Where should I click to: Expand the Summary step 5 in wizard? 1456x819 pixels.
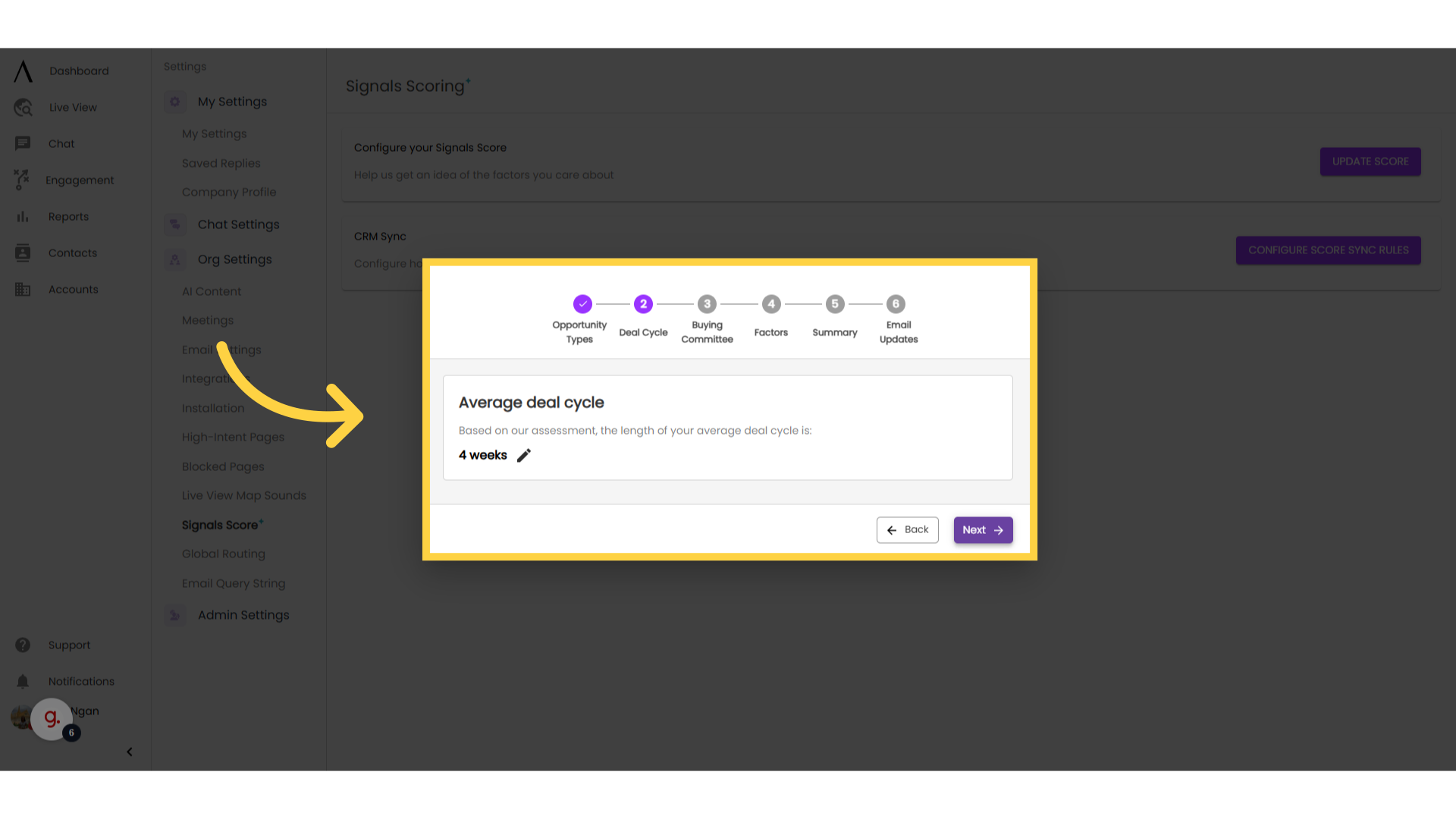tap(834, 304)
